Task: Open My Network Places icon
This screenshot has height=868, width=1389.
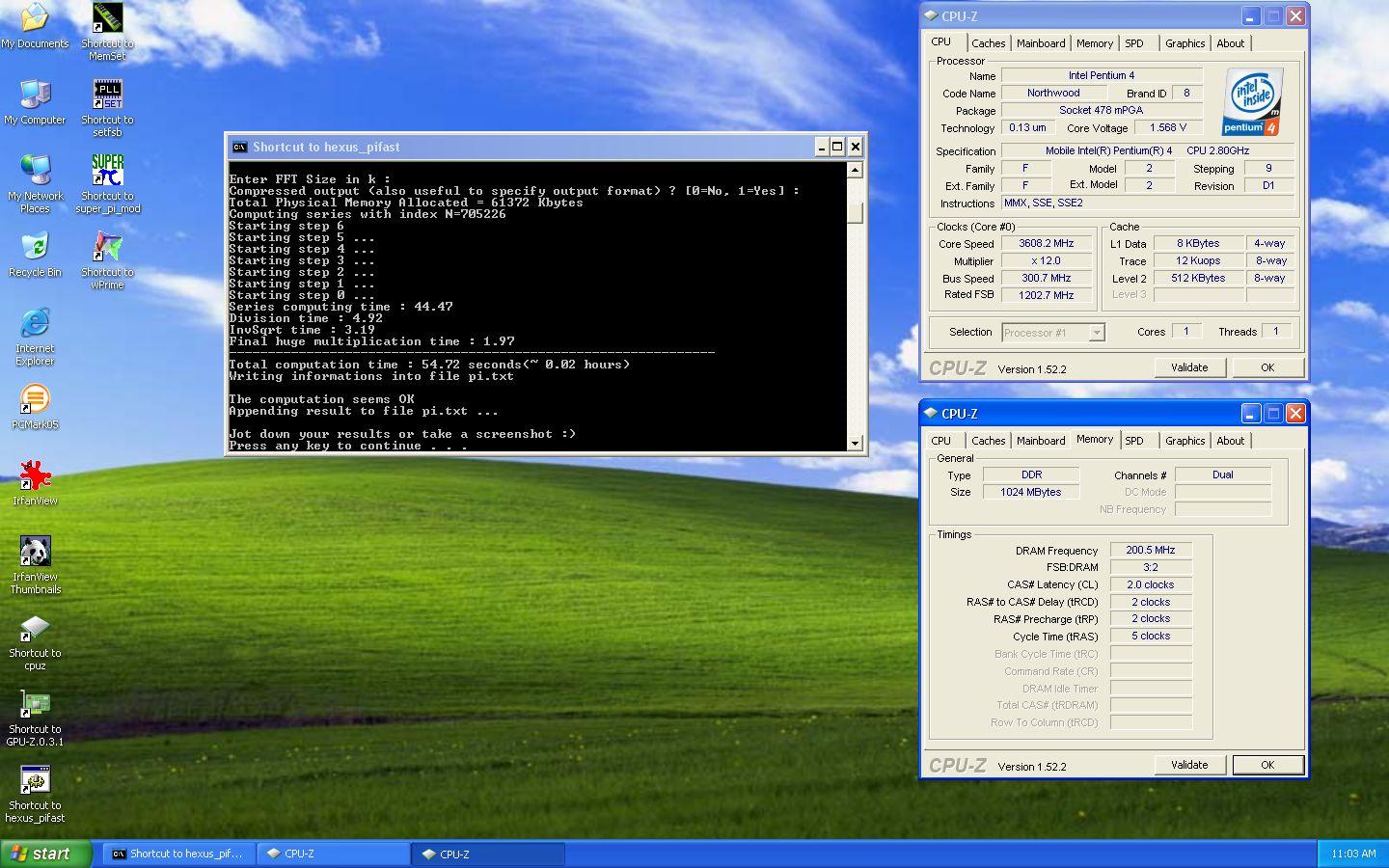Action: click(x=35, y=184)
